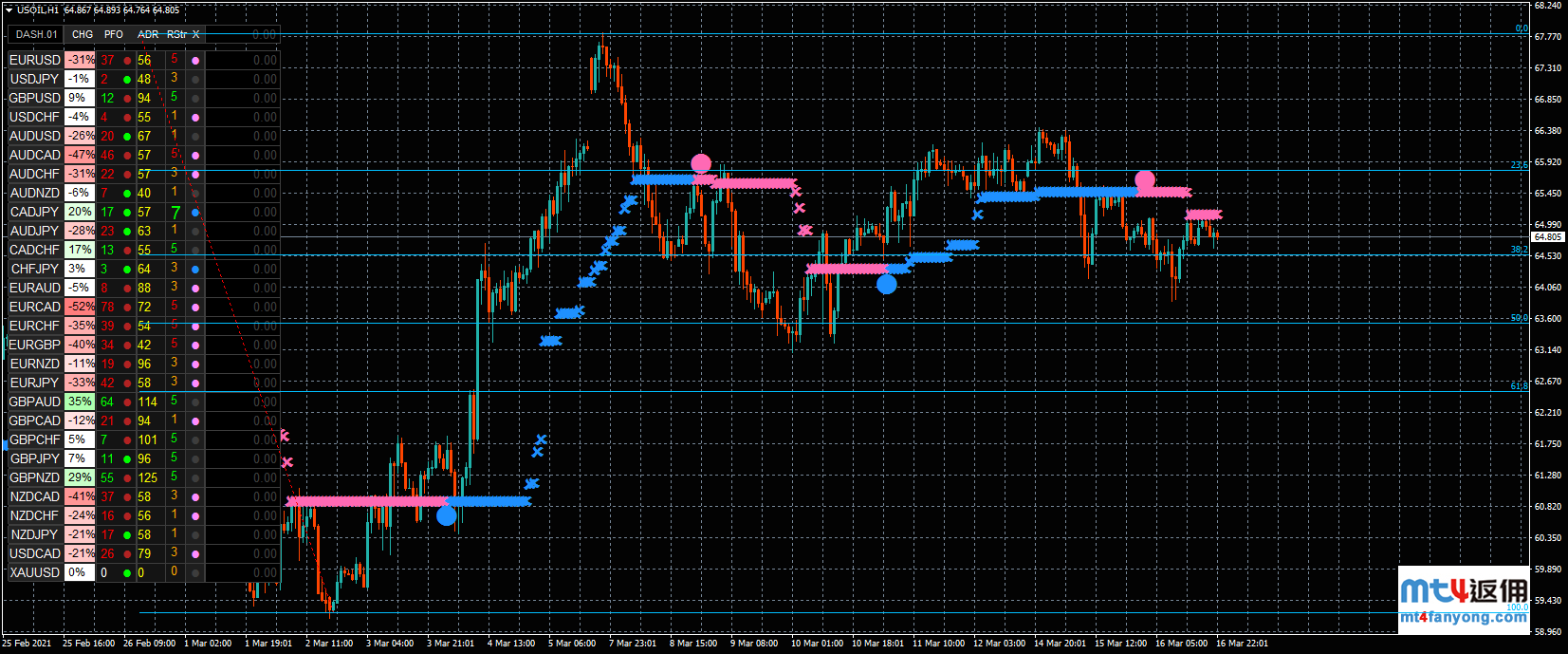The width and height of the screenshot is (1568, 654).
Task: Open the chart menu triangle beside USOIL,H1
Action: pos(9,10)
